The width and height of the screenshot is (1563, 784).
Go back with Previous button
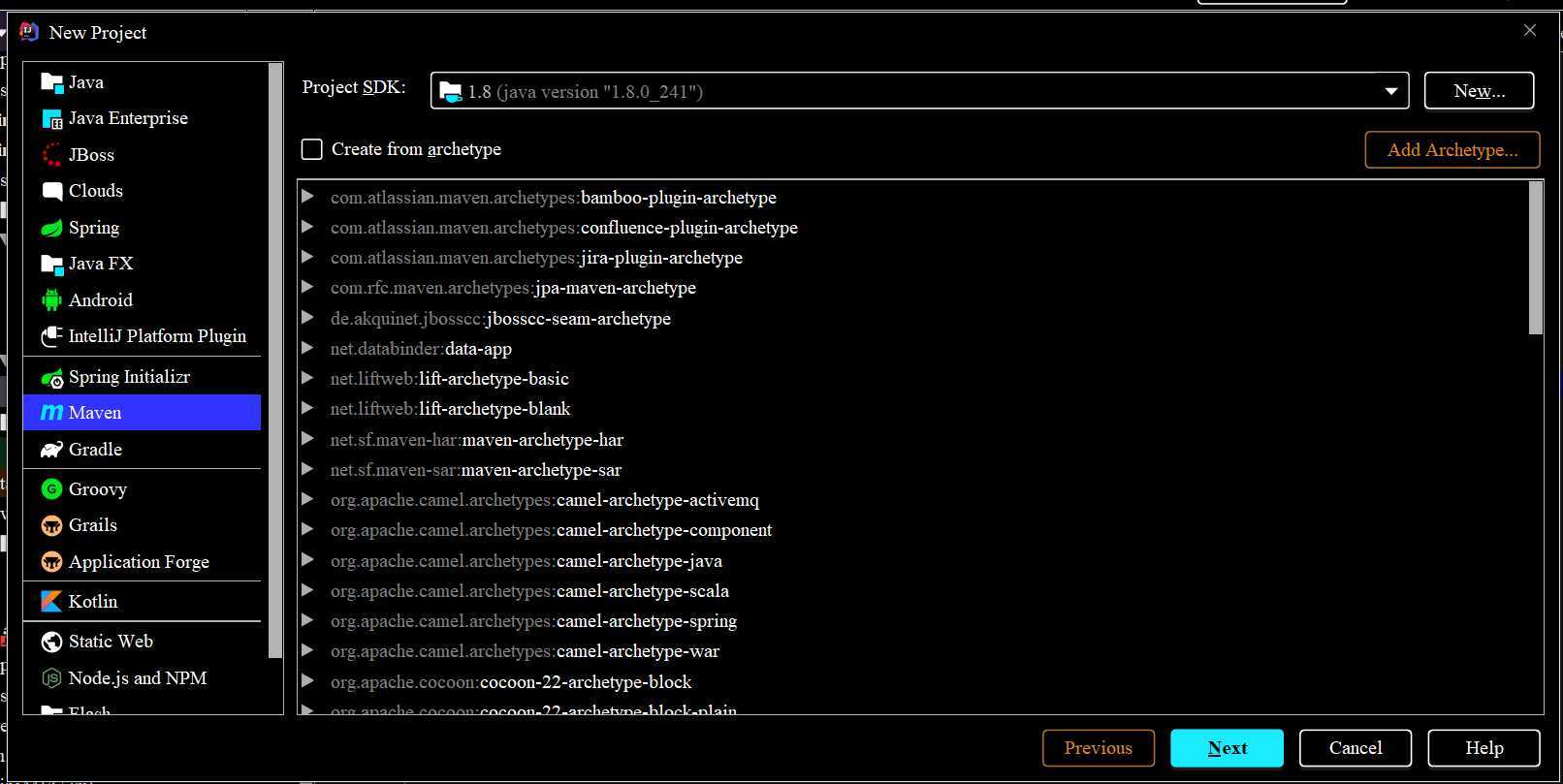pyautogui.click(x=1099, y=748)
